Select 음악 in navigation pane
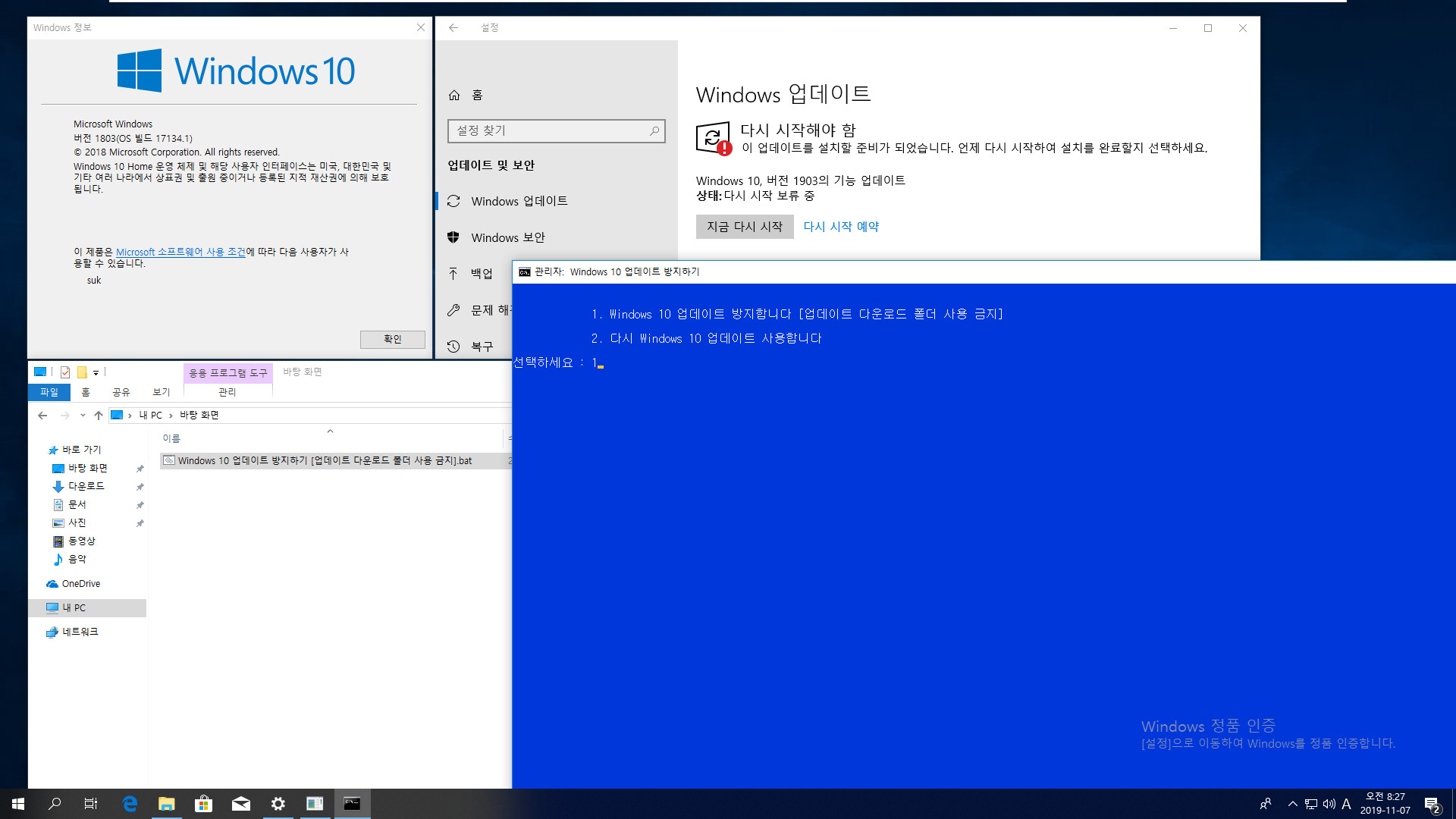The width and height of the screenshot is (1456, 819). 77,559
